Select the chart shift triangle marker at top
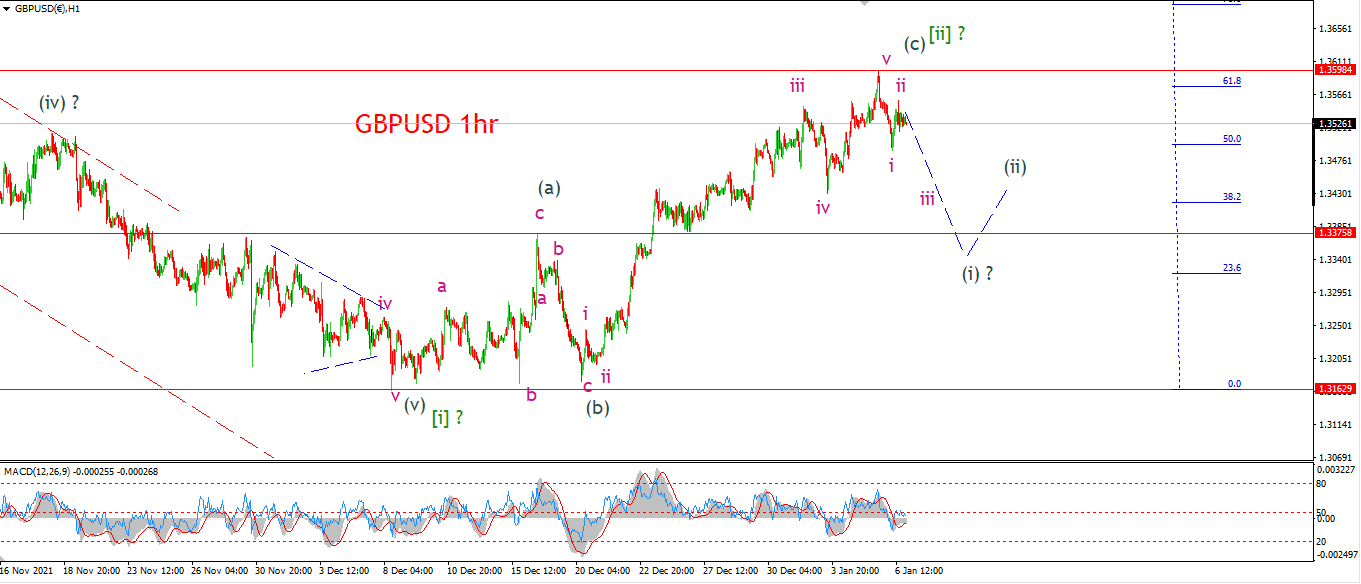Image resolution: width=1361 pixels, height=584 pixels. coord(866,4)
